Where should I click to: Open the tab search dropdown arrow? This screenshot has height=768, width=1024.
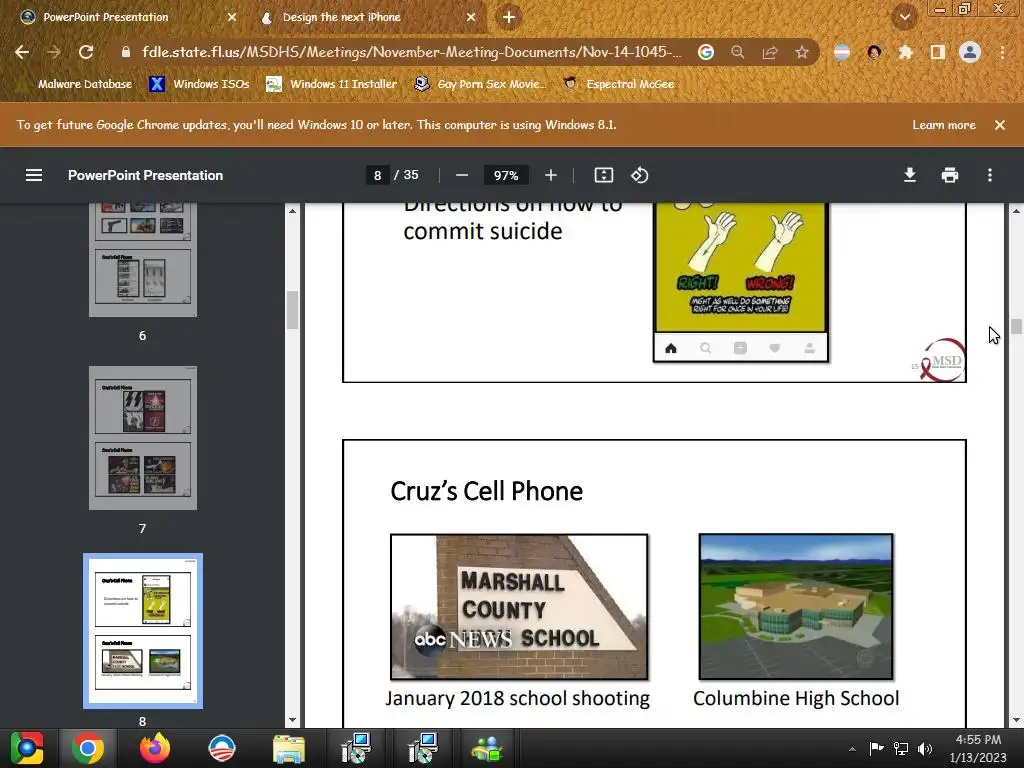904,17
